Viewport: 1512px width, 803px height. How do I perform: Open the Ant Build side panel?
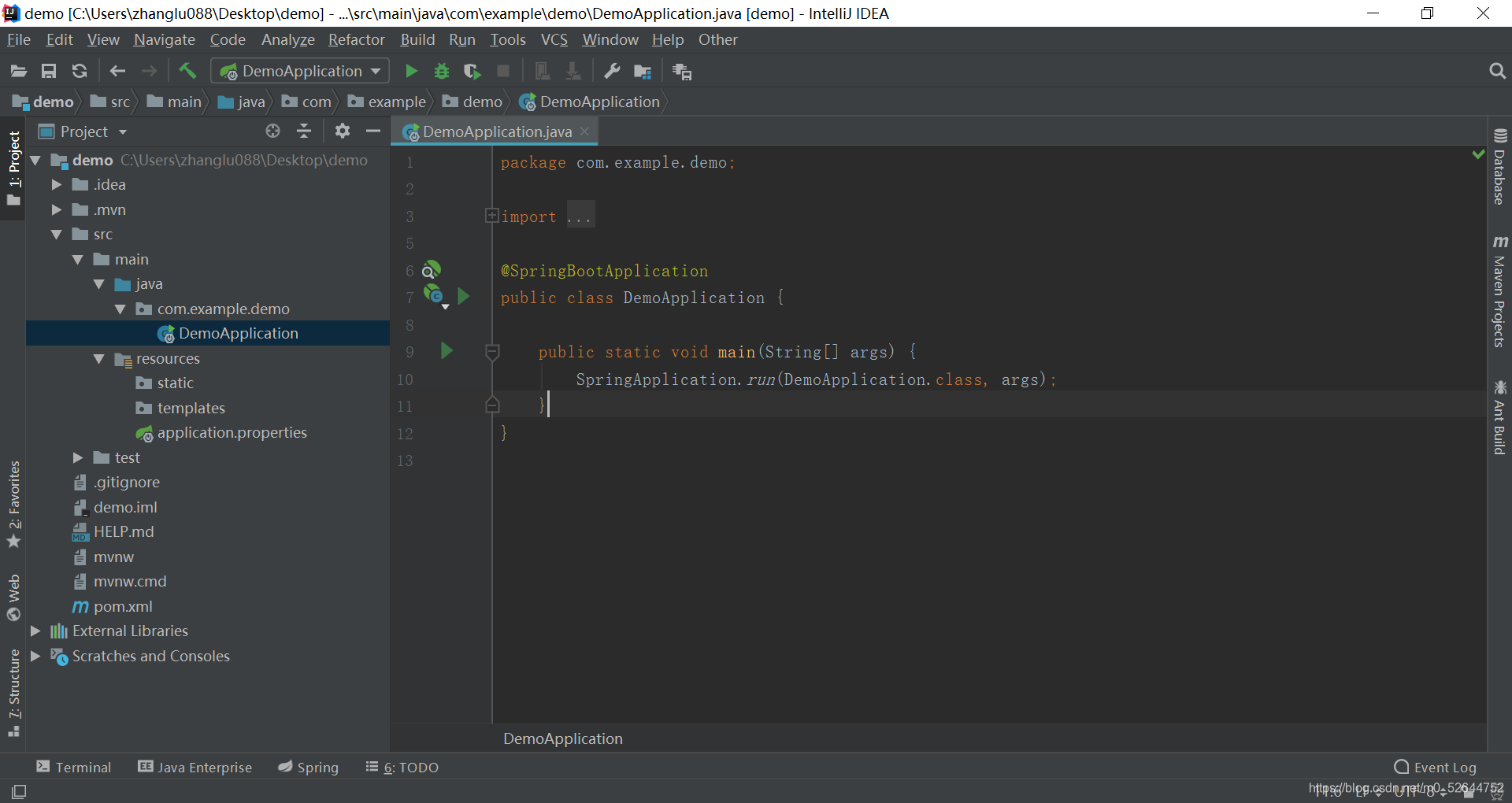(1499, 417)
